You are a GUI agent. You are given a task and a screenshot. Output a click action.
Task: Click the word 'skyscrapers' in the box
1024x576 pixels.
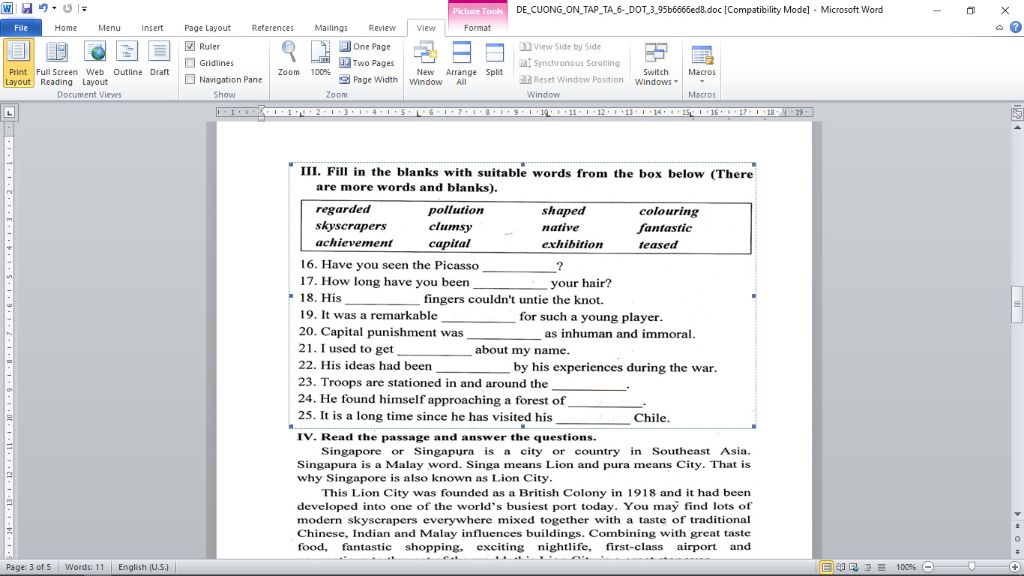[351, 226]
